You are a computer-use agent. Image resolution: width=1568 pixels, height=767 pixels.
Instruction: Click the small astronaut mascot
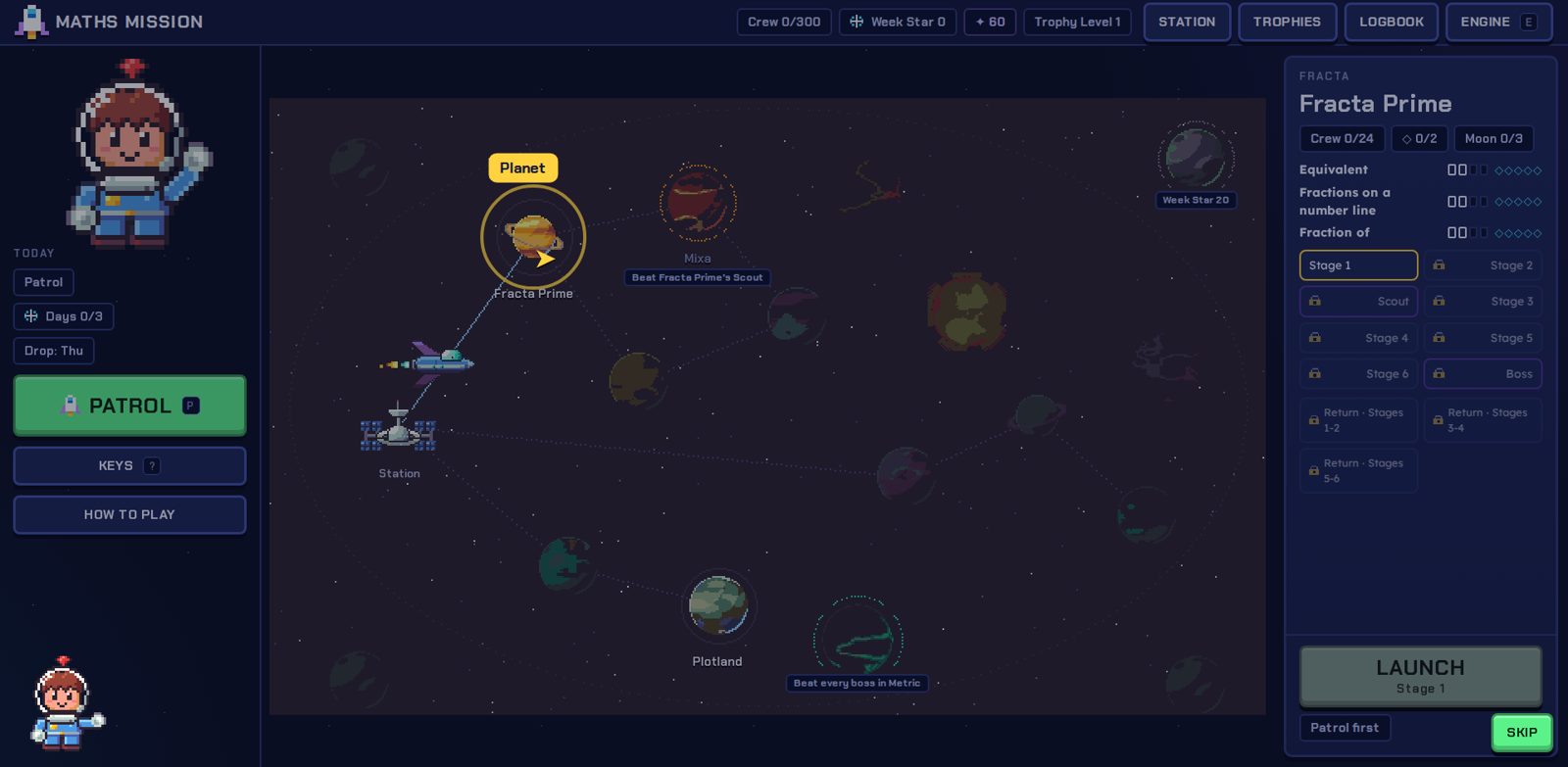(x=67, y=703)
